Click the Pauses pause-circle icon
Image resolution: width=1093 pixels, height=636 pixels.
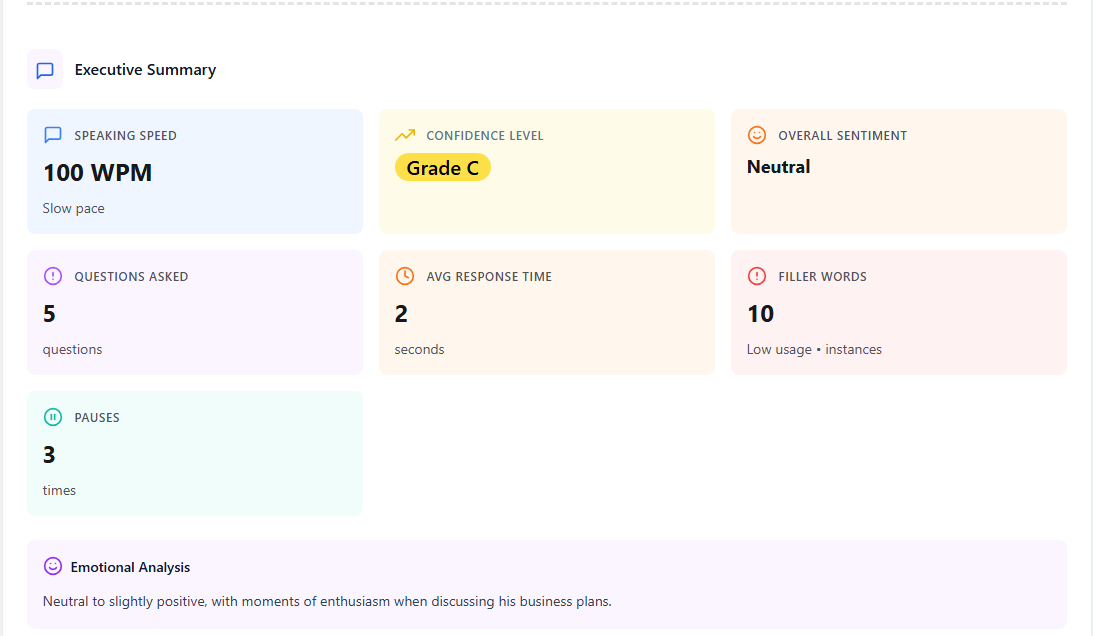(53, 417)
